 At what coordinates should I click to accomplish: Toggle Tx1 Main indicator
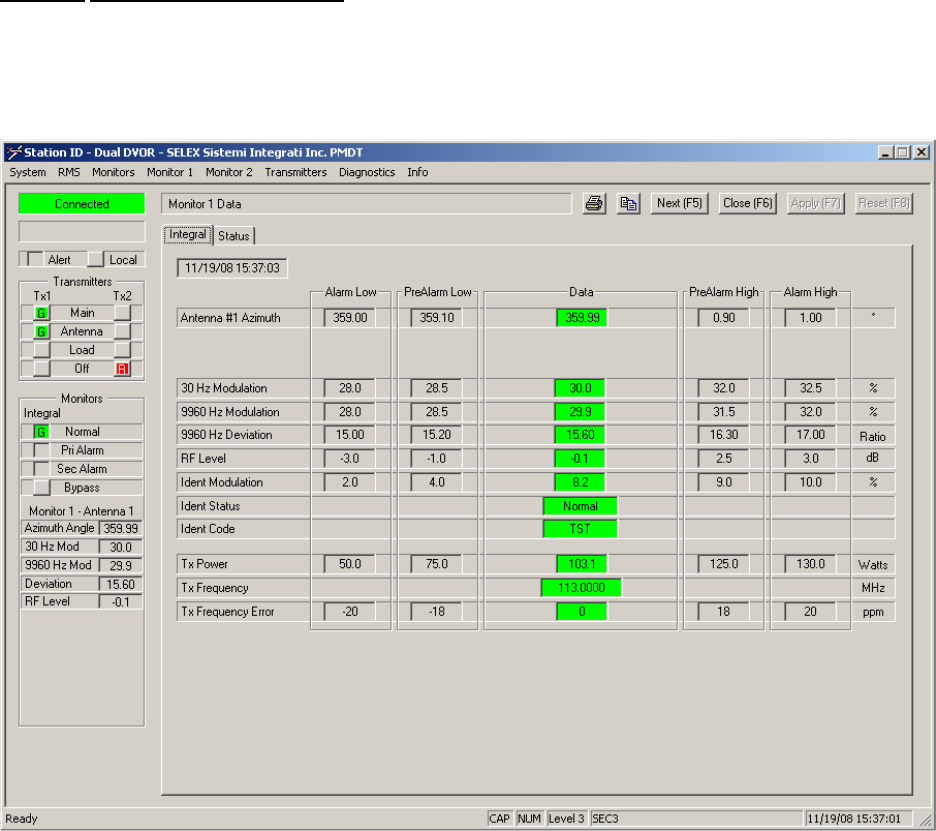41,313
